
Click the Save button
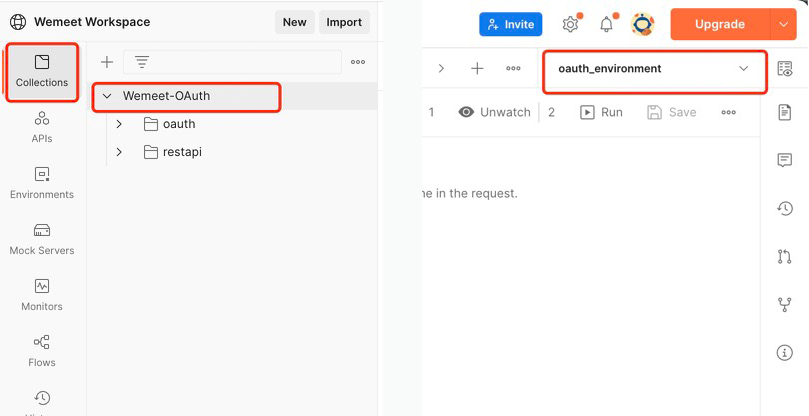click(x=672, y=112)
